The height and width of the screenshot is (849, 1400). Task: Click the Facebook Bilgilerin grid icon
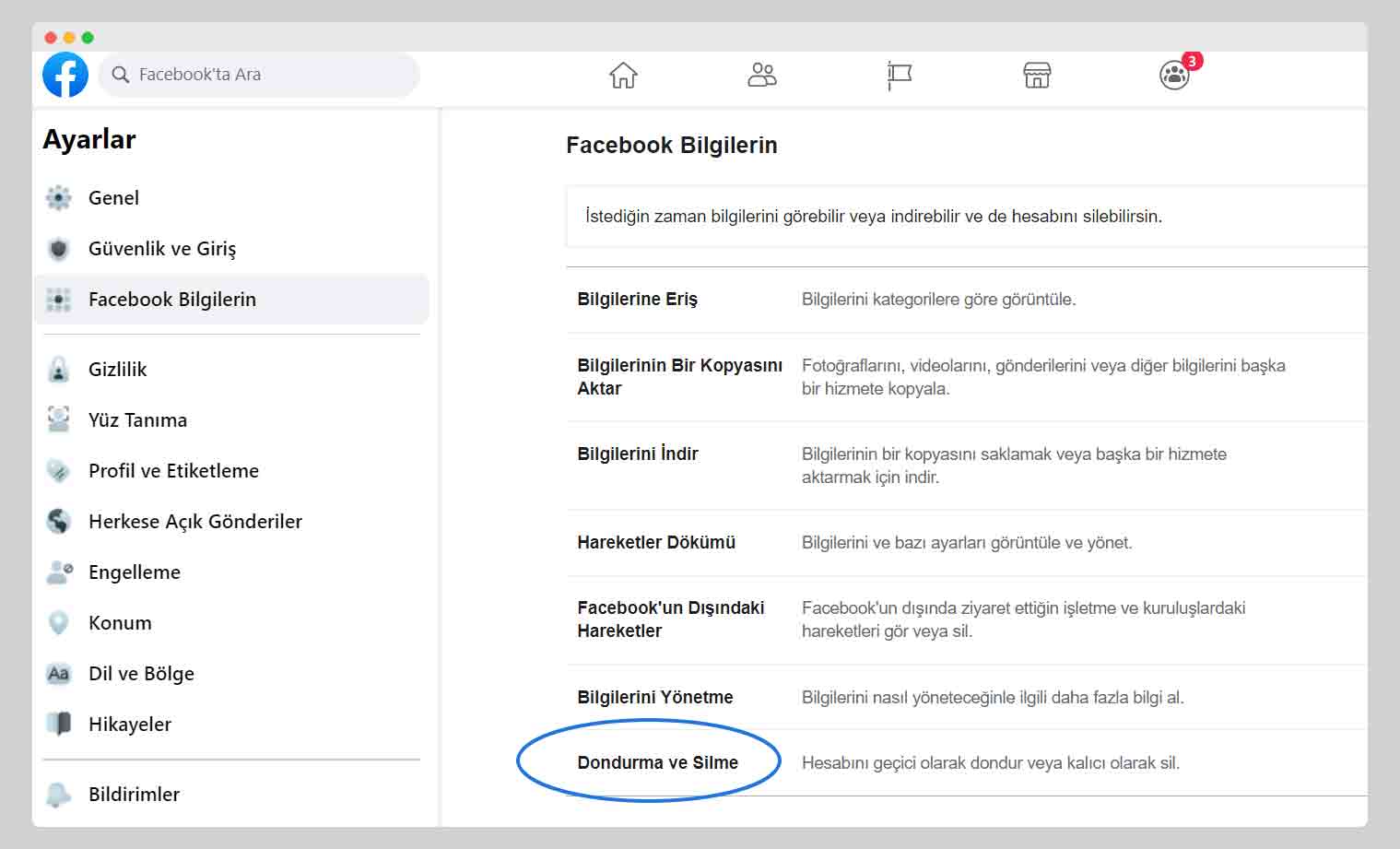pos(58,300)
